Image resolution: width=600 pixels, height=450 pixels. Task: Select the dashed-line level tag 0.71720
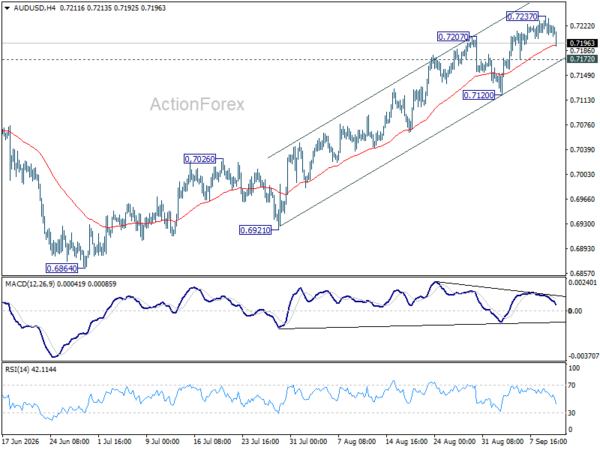point(582,59)
